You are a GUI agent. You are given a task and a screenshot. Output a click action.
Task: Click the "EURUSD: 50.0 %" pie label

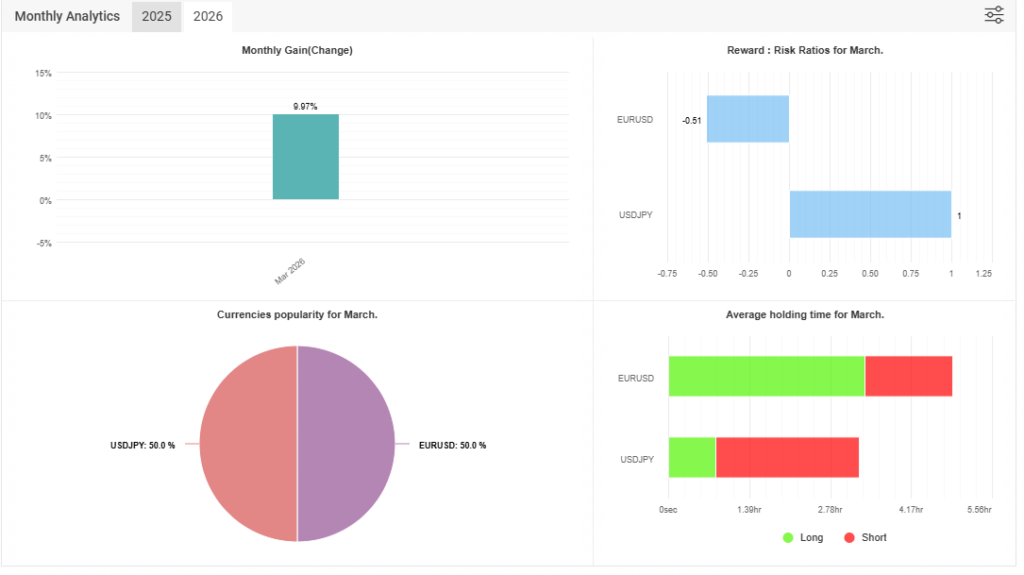(452, 445)
